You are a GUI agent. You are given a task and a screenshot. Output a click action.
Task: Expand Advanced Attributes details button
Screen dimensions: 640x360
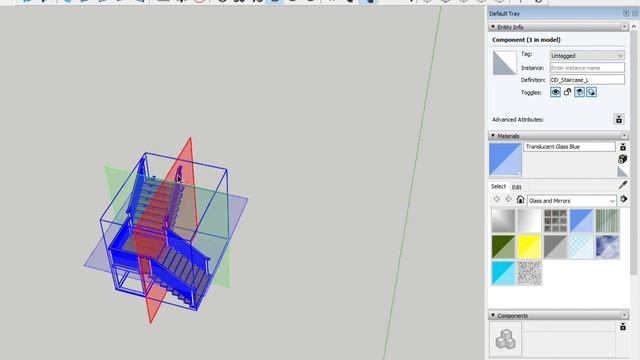click(x=619, y=119)
